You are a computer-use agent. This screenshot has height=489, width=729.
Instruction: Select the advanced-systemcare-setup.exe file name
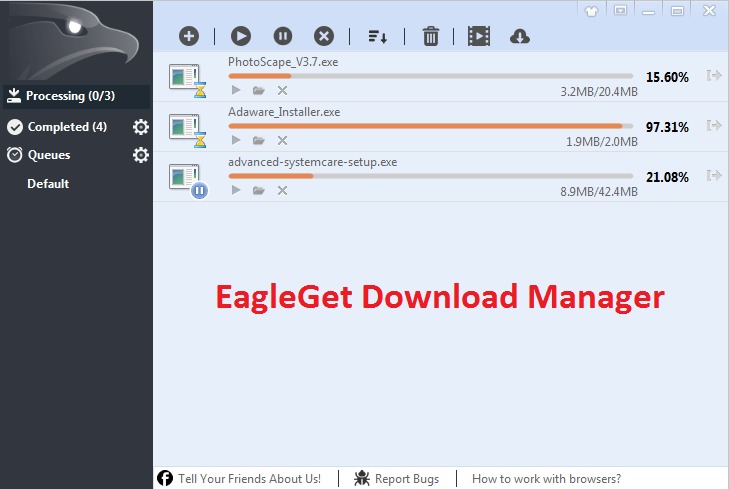tap(312, 162)
